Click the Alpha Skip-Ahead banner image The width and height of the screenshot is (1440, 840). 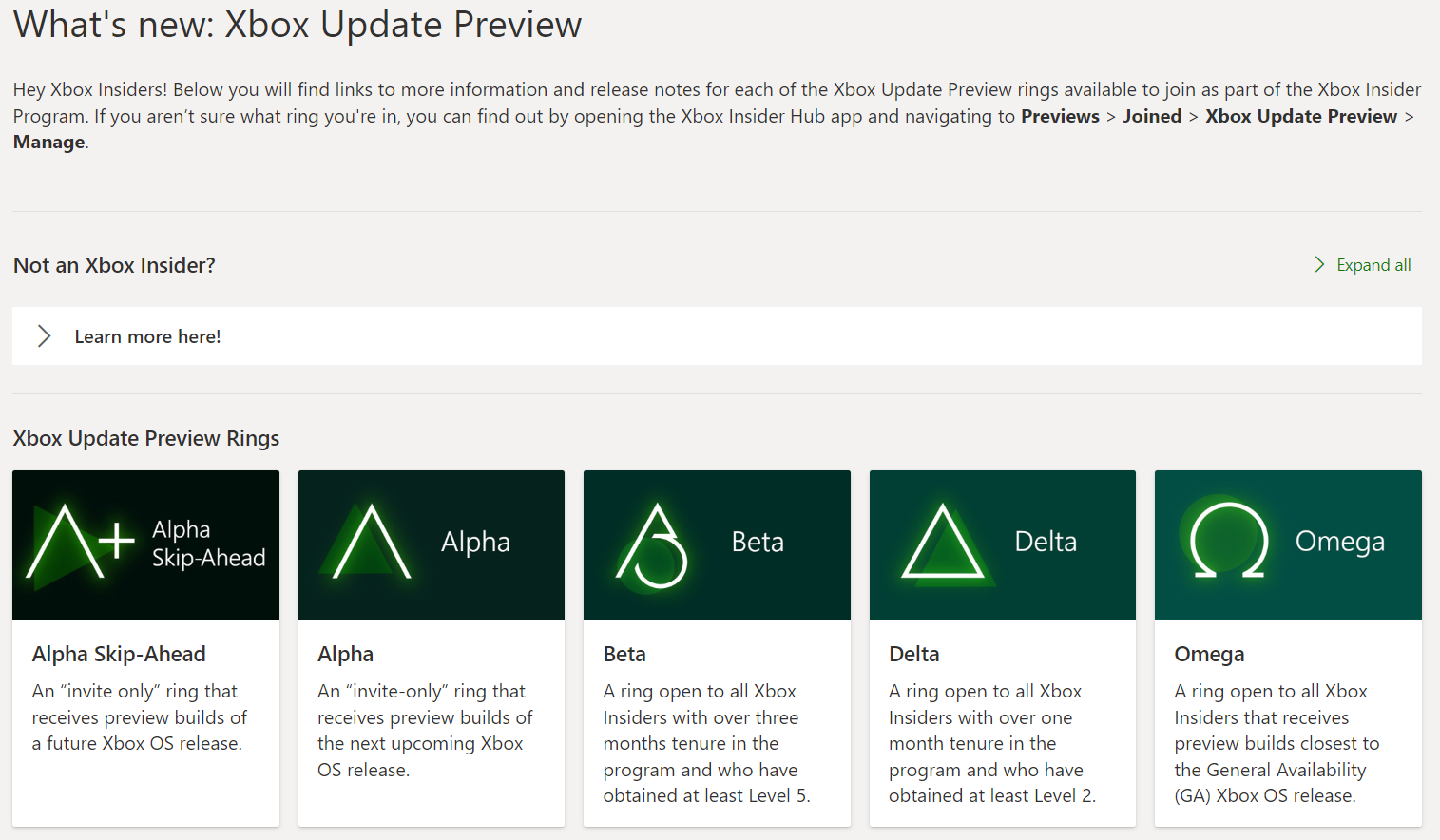(x=144, y=544)
